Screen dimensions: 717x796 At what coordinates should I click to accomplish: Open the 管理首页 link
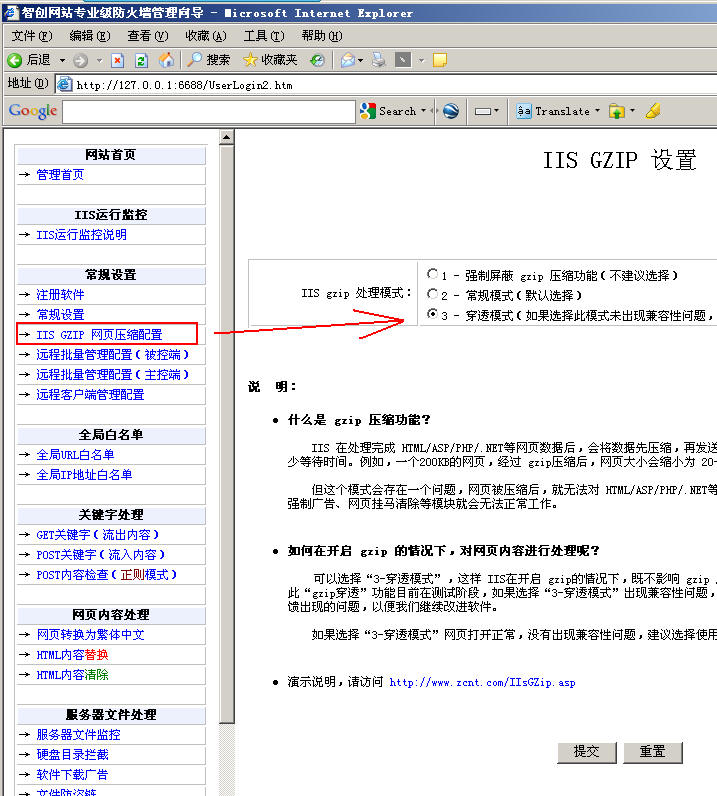60,175
